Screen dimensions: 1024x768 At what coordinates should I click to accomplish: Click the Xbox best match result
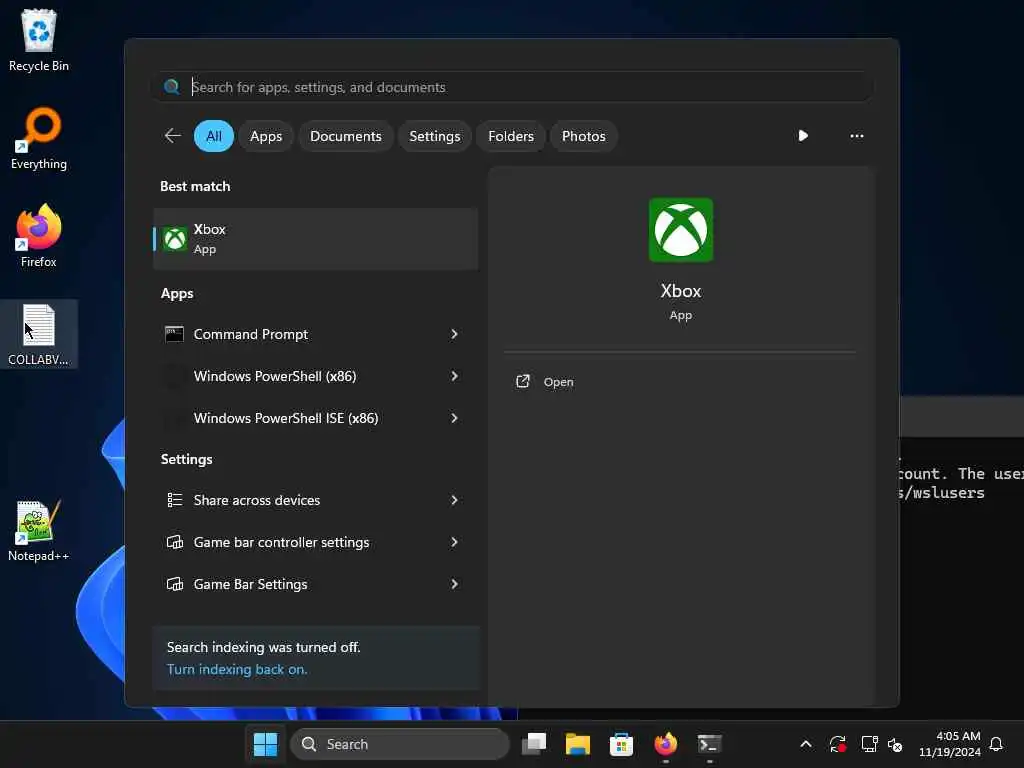point(315,239)
